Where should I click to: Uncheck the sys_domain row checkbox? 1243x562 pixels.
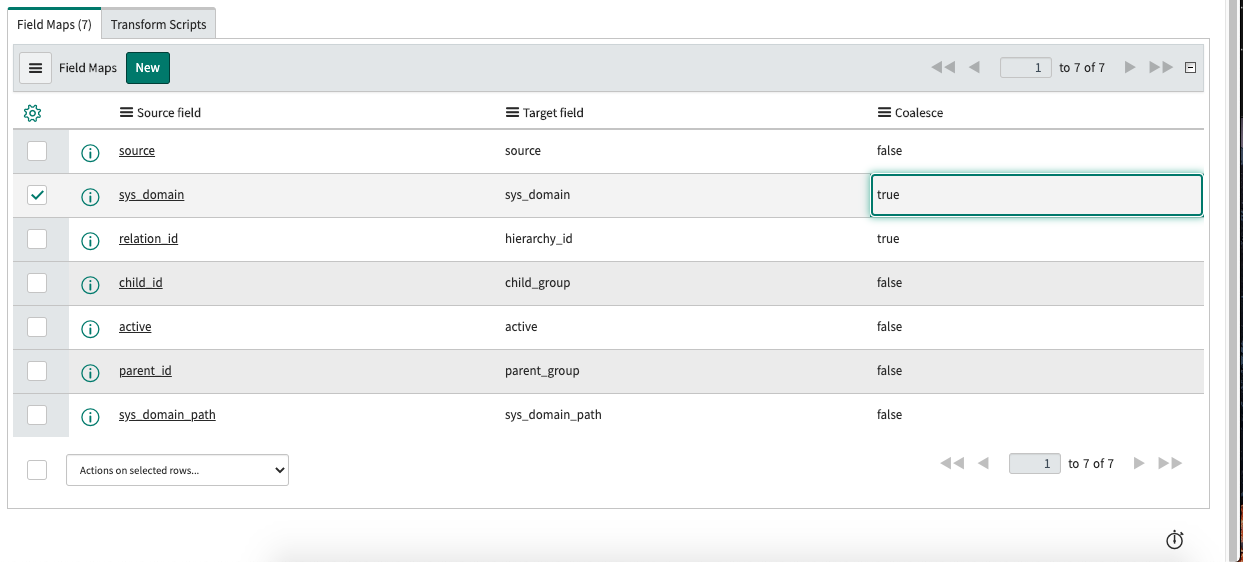tap(37, 195)
